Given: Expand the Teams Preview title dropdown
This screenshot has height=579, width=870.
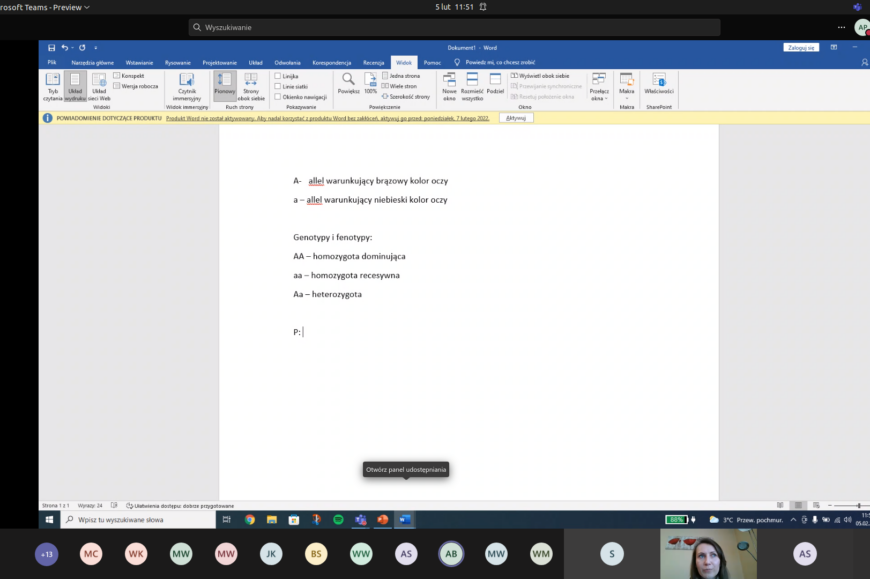Looking at the screenshot, I should point(87,7).
